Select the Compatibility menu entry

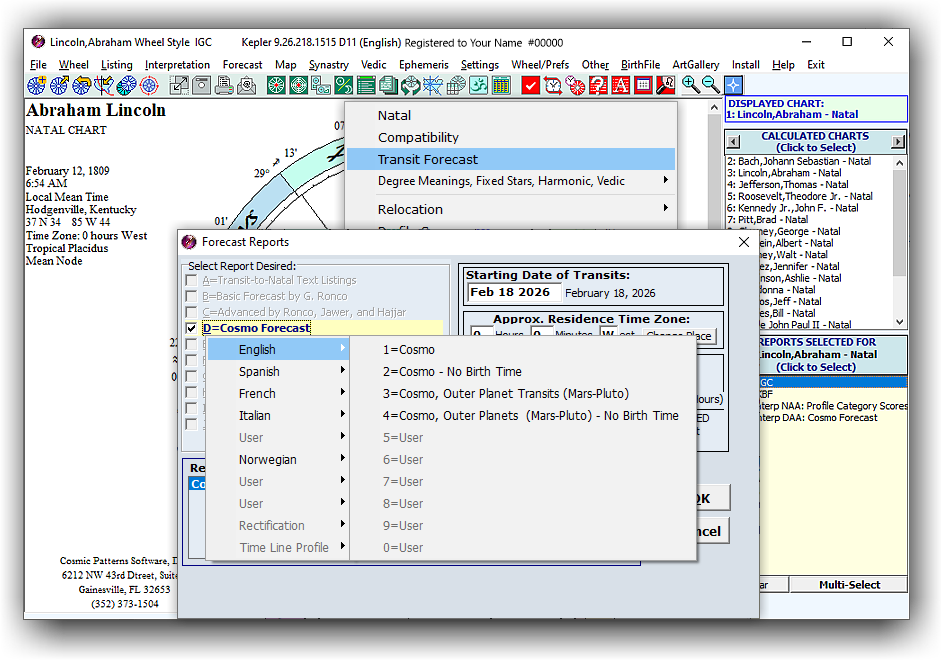(x=511, y=137)
